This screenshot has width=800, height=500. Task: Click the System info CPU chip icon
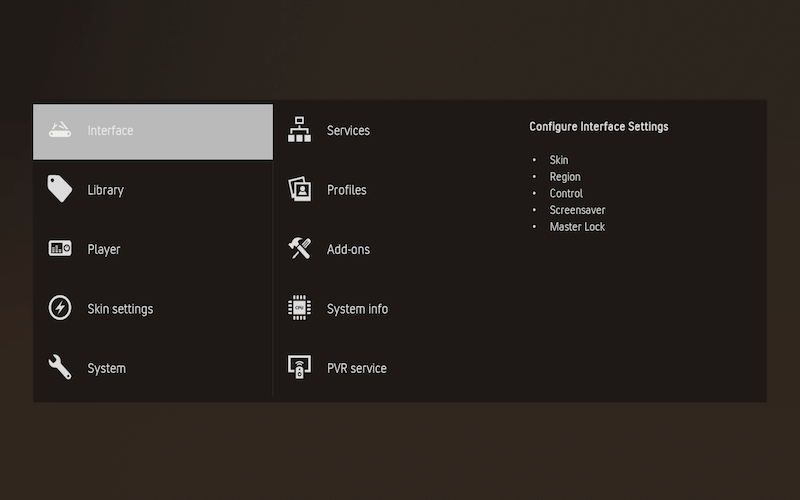[299, 308]
